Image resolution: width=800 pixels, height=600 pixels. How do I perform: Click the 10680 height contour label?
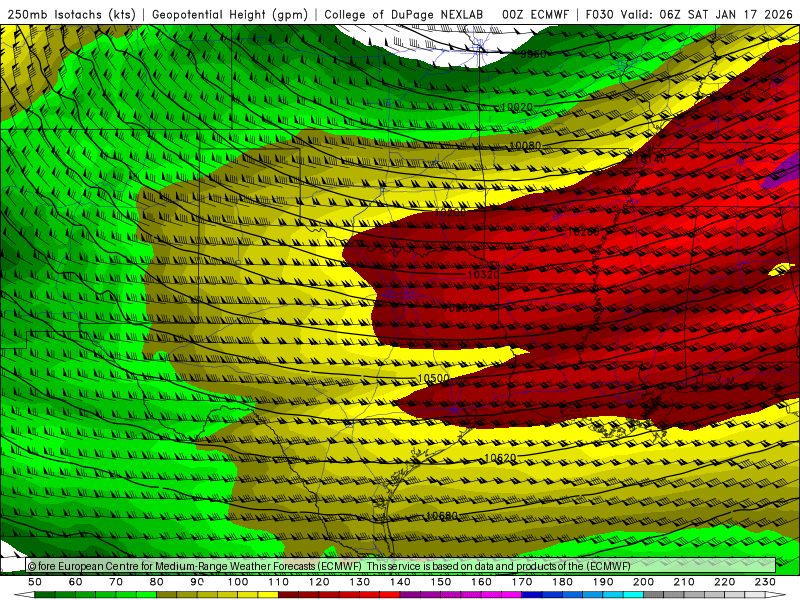pos(442,516)
